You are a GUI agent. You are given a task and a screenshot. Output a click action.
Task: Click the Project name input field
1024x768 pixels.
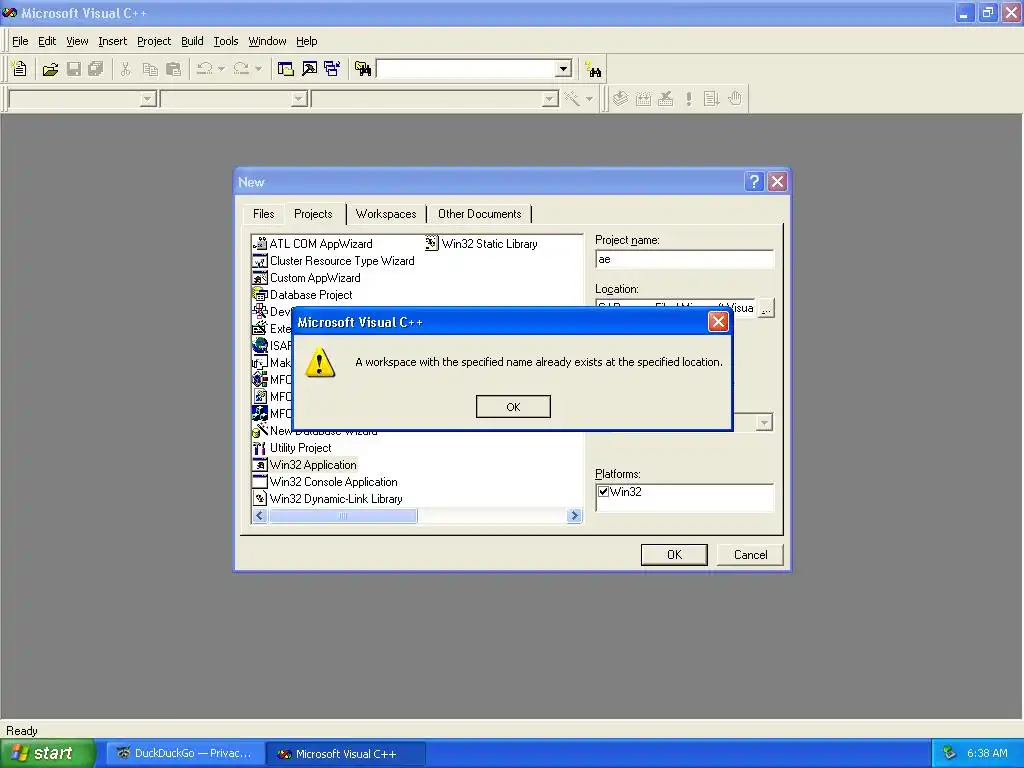[x=684, y=259]
